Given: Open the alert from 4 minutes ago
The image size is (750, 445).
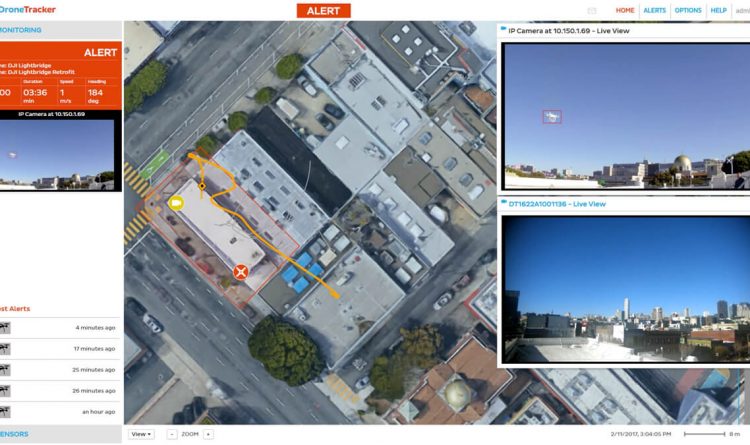Looking at the screenshot, I should [x=60, y=328].
